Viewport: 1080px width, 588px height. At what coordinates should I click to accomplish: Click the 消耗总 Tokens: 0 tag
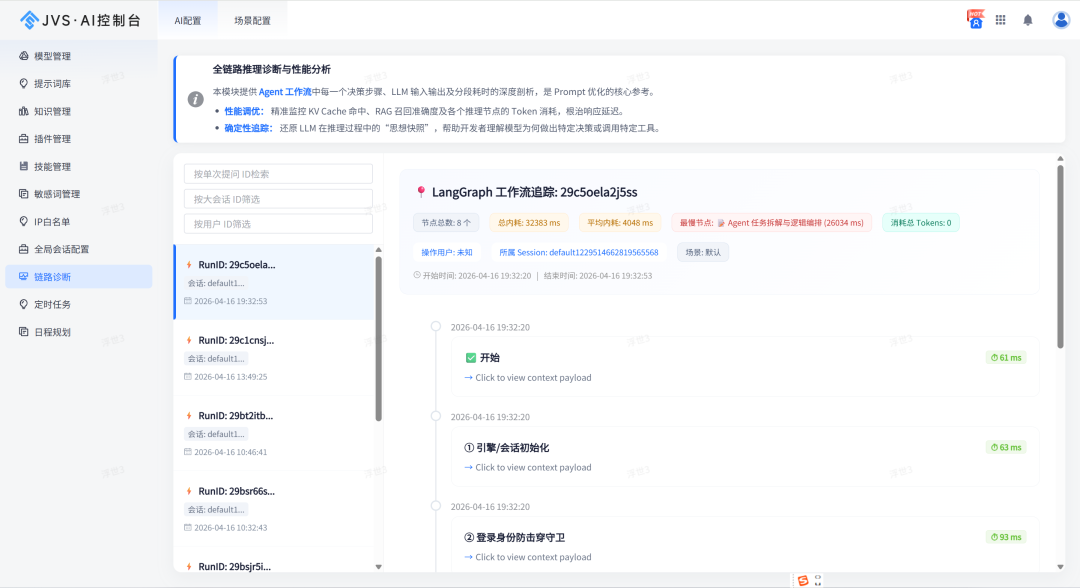pos(921,222)
